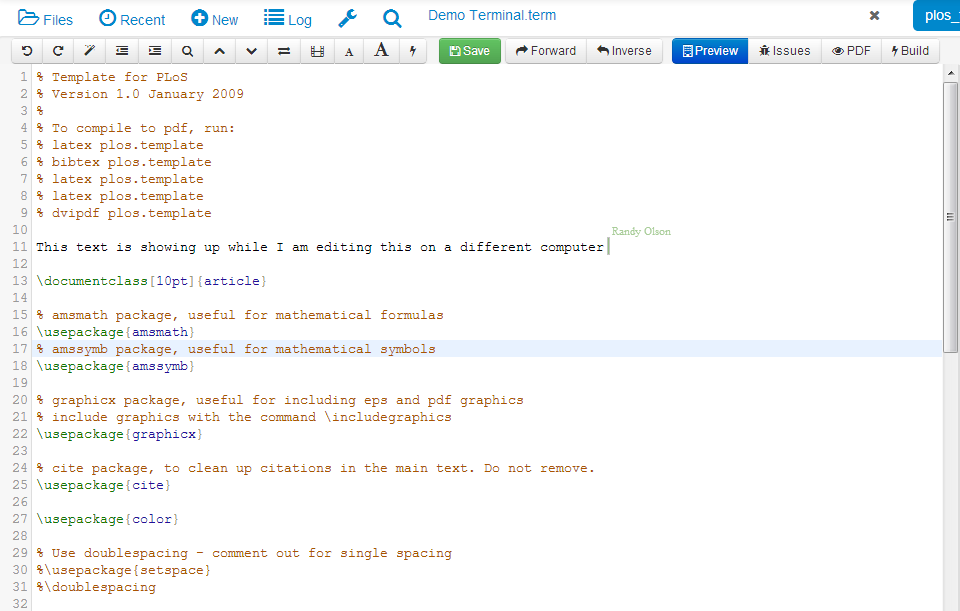Click the outdent icon in toolbar
The height and width of the screenshot is (611, 960).
[122, 51]
